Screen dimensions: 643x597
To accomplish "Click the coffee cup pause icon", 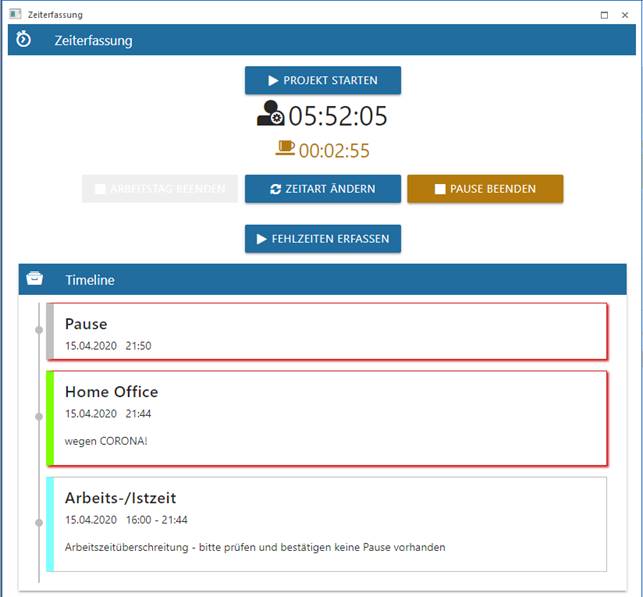I will (x=285, y=149).
